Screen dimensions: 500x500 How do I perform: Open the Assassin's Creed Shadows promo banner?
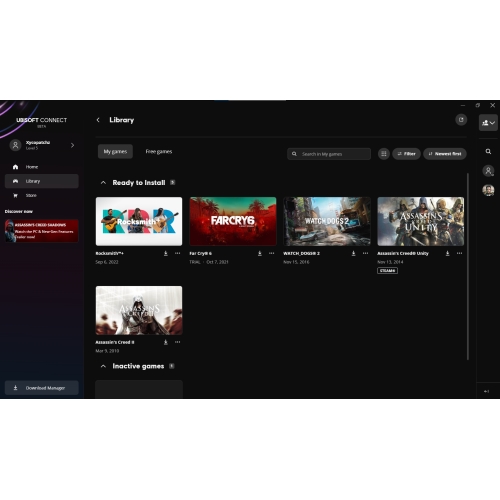tap(42, 231)
